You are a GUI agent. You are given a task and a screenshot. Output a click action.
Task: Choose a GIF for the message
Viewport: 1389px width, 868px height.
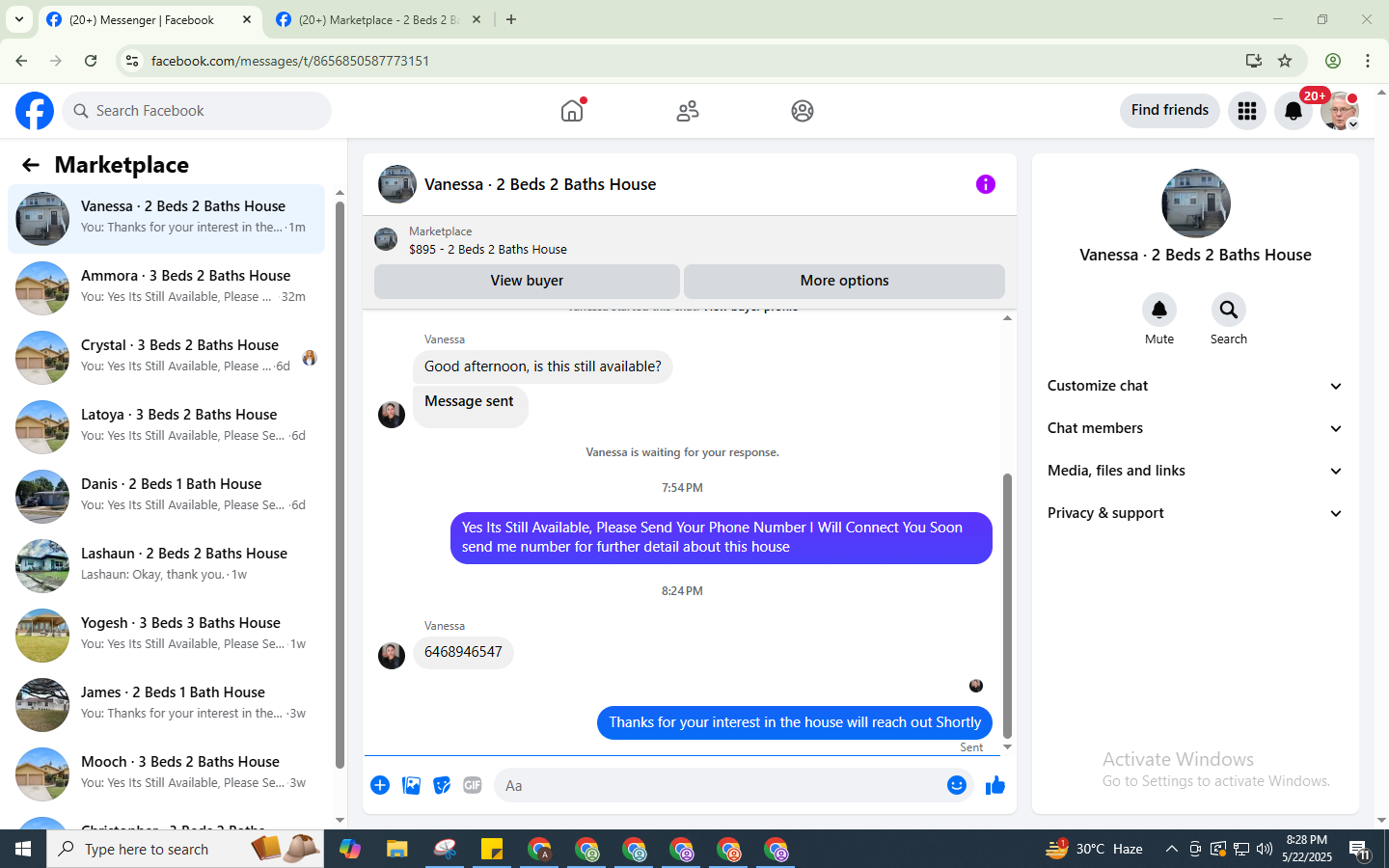pyautogui.click(x=473, y=785)
